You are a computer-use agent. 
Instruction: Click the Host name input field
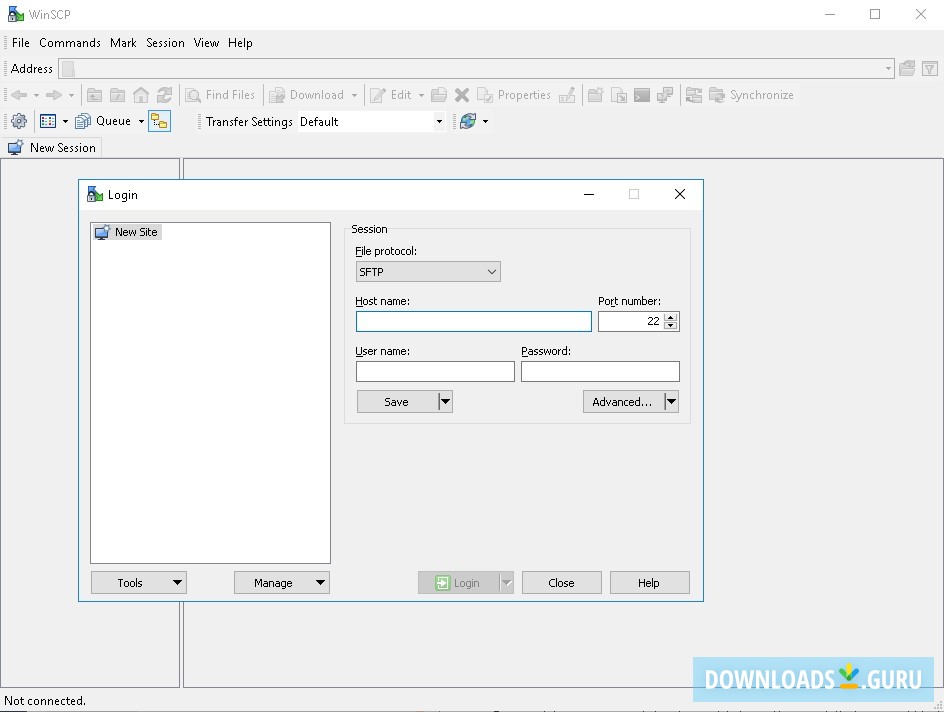pos(474,321)
